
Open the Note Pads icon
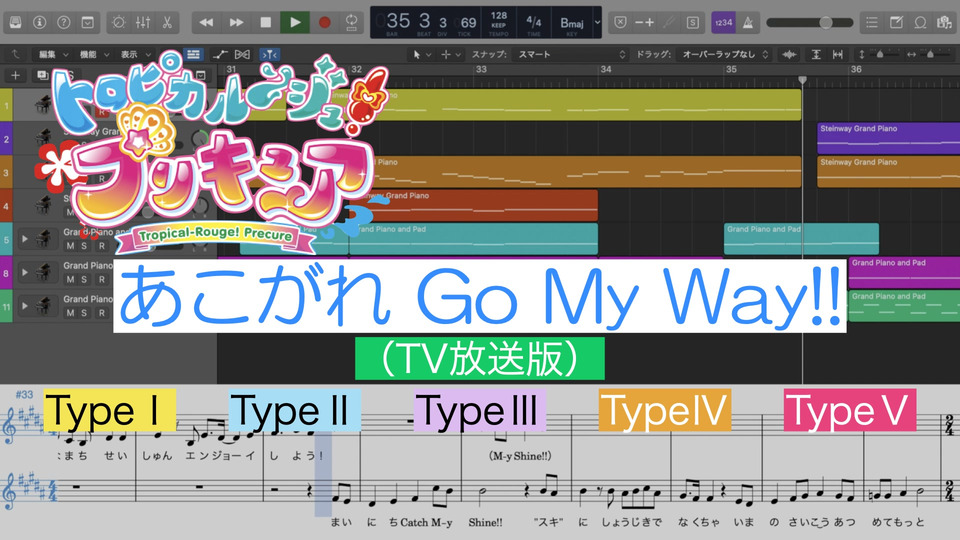pos(896,23)
